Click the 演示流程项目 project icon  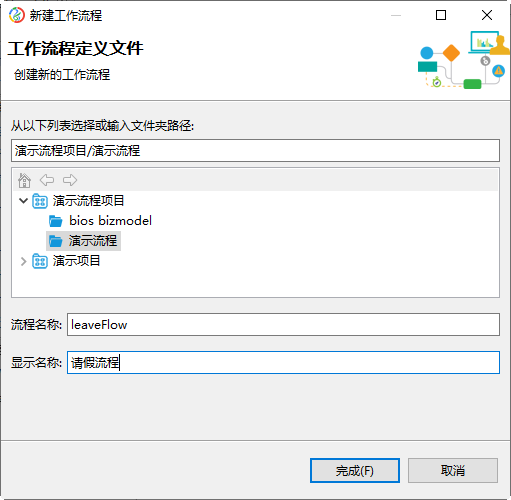click(40, 201)
